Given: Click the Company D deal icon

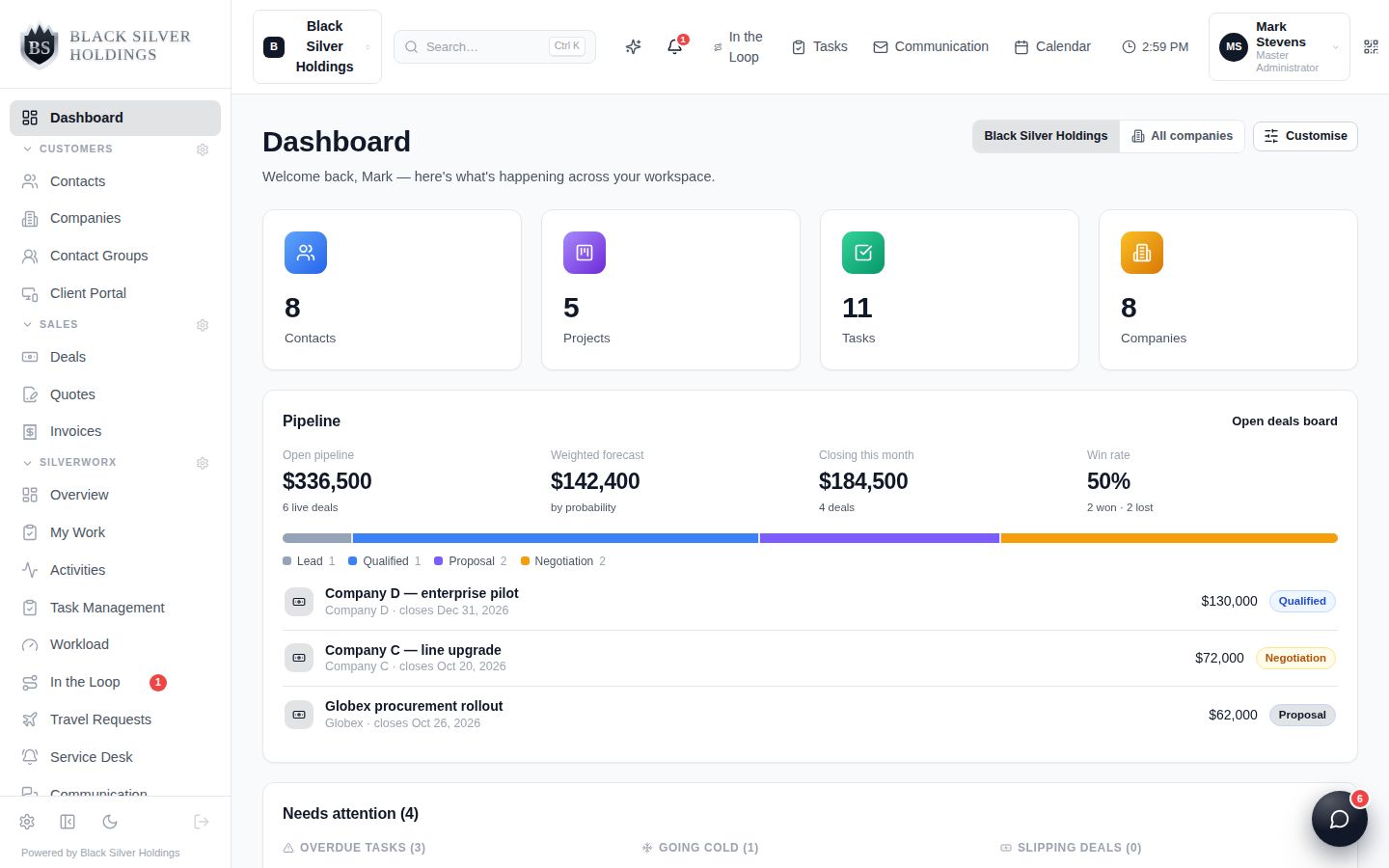Looking at the screenshot, I should point(299,602).
